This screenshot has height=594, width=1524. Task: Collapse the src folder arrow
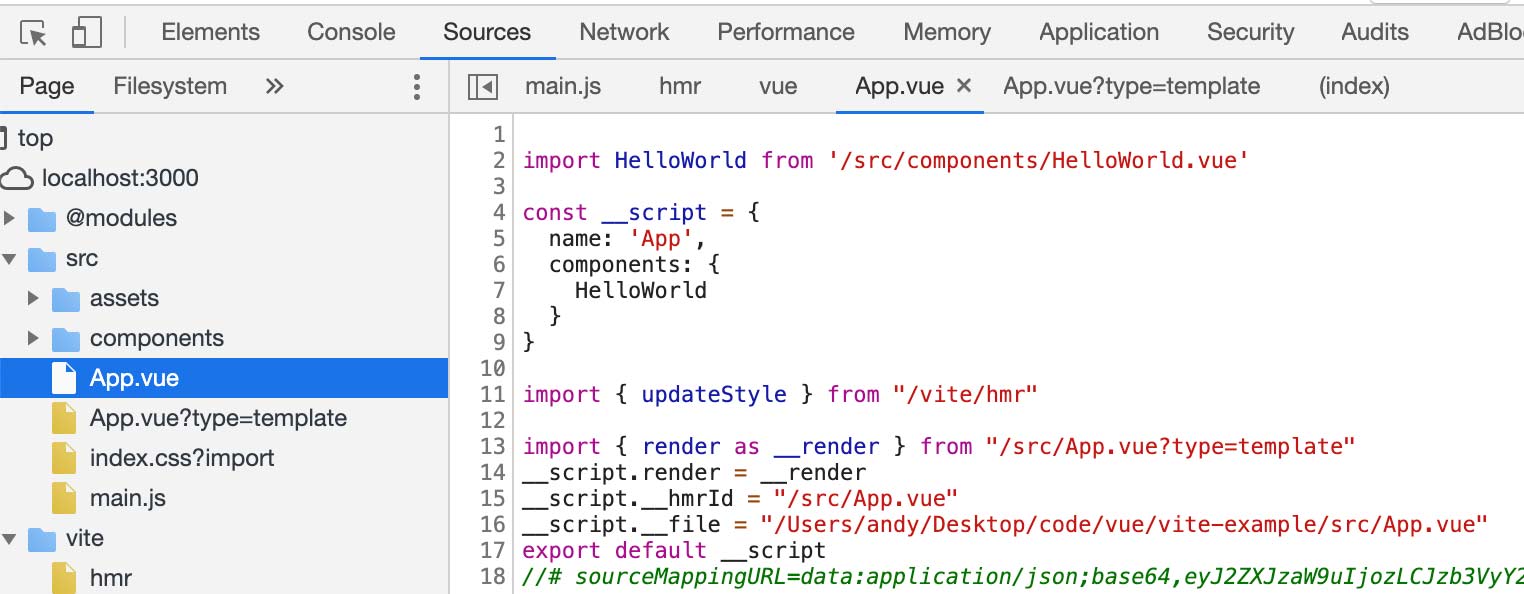[10, 259]
